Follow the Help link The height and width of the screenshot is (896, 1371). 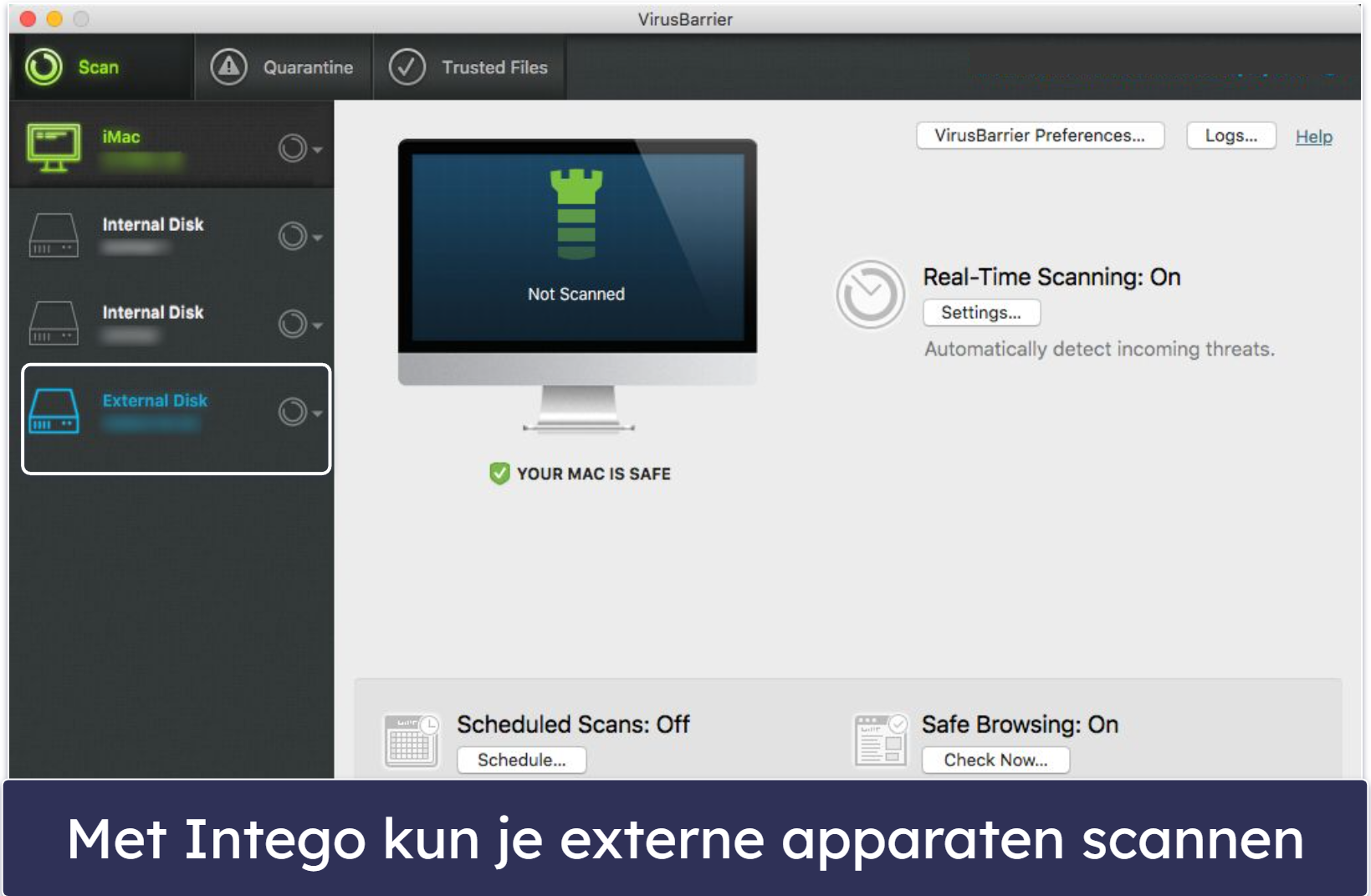point(1313,136)
